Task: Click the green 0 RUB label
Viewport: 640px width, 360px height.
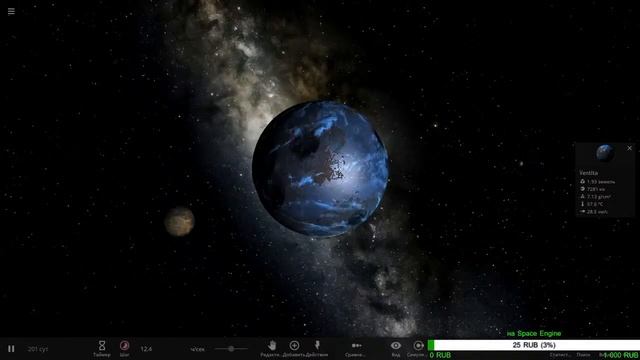Action: [x=440, y=355]
